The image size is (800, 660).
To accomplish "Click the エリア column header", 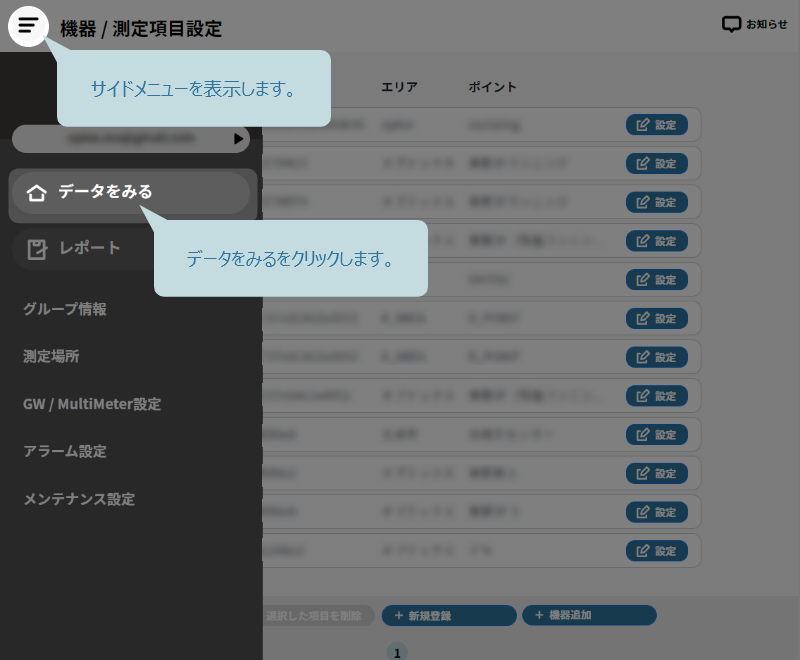I will pos(399,87).
